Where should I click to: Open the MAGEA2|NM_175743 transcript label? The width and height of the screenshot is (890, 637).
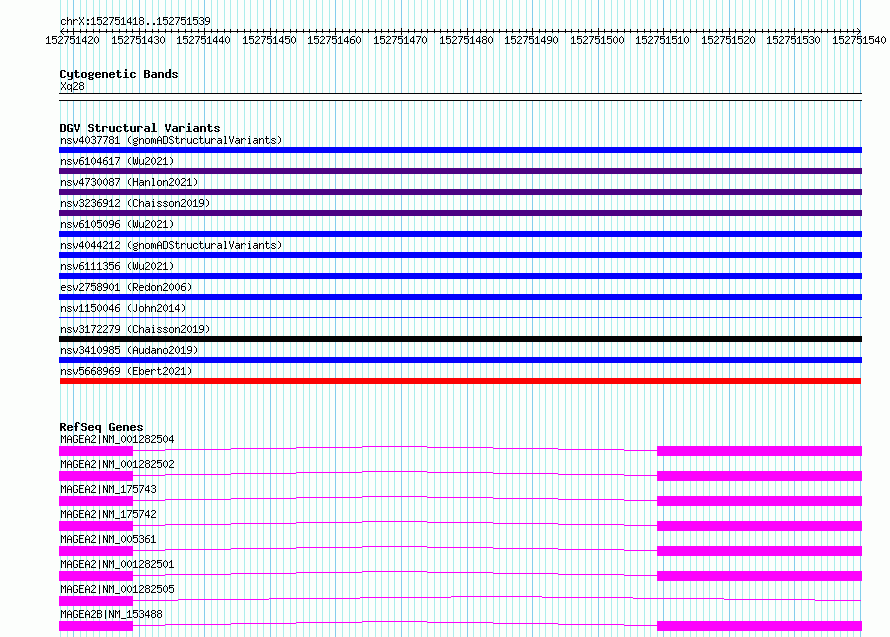(108, 489)
